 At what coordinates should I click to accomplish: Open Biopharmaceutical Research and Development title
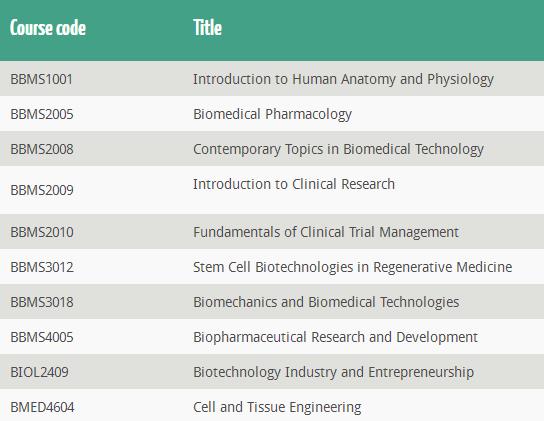pos(335,338)
